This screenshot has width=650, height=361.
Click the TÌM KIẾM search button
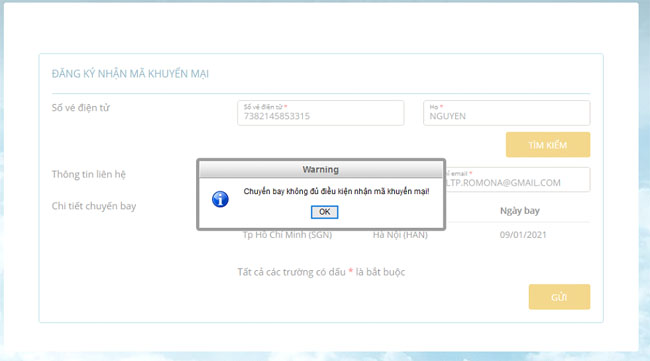pyautogui.click(x=548, y=145)
